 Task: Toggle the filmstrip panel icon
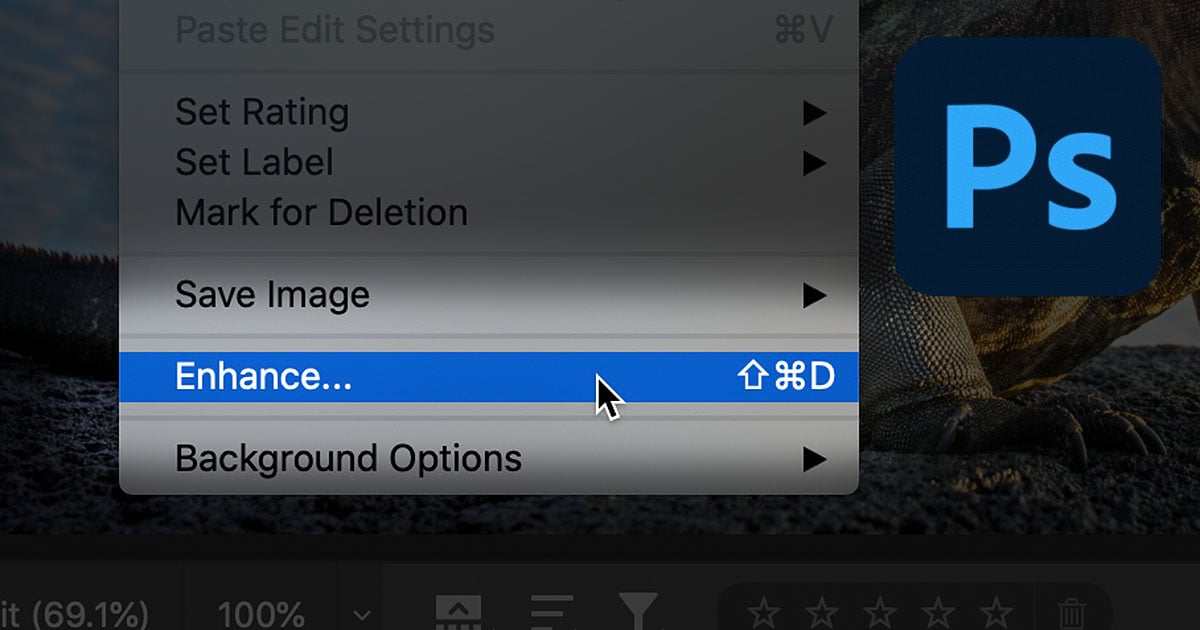(x=458, y=608)
